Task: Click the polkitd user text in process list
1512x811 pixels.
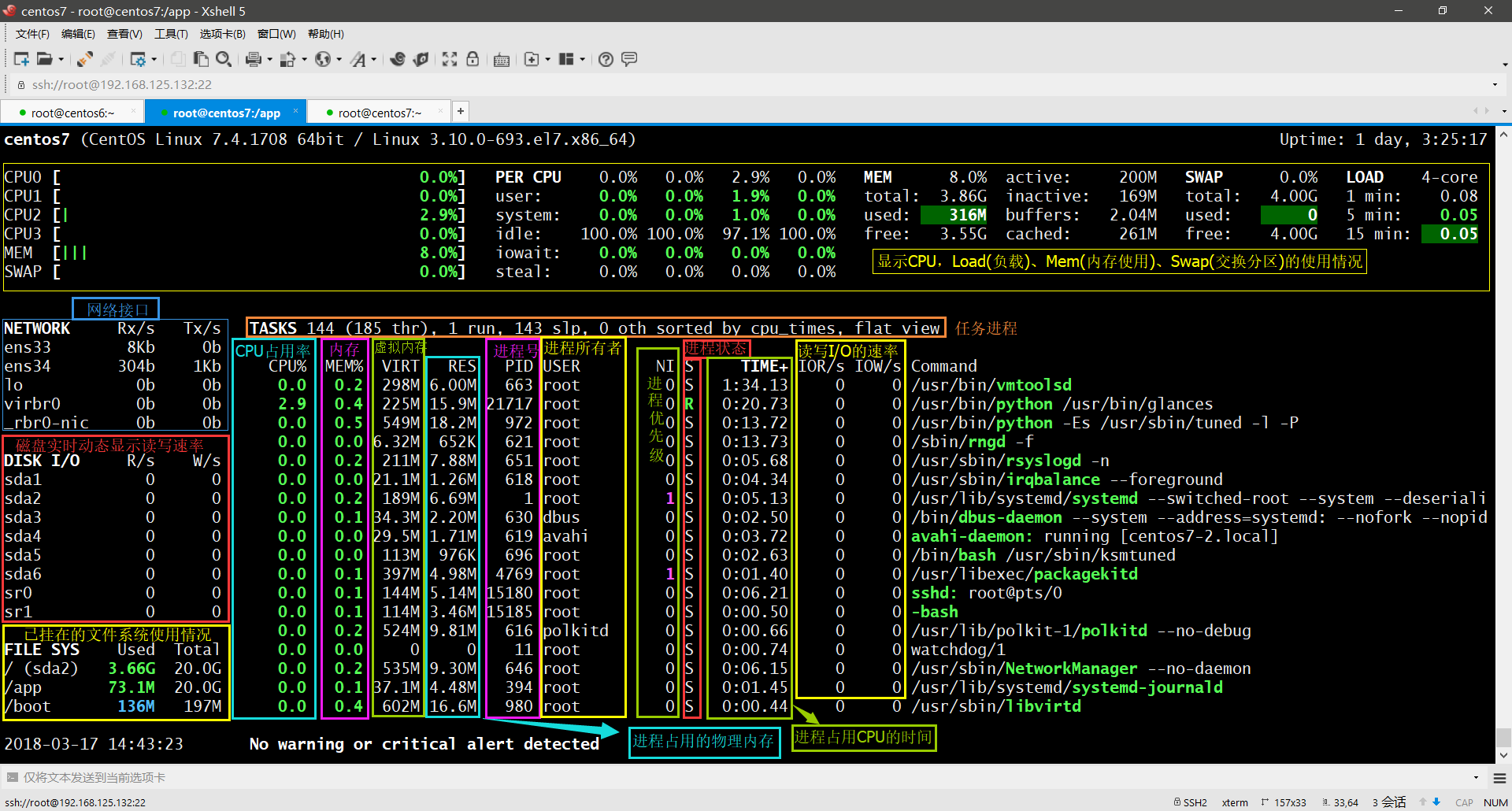Action: point(576,631)
